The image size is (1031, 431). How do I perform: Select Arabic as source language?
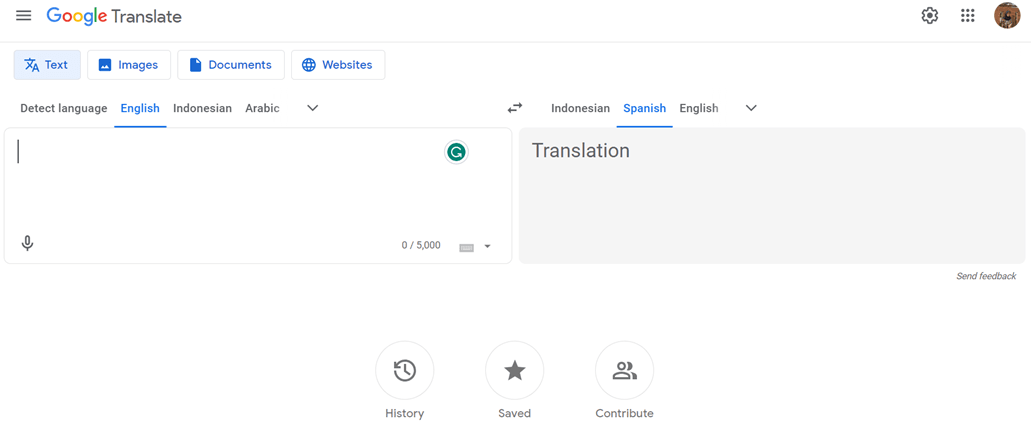pos(262,109)
